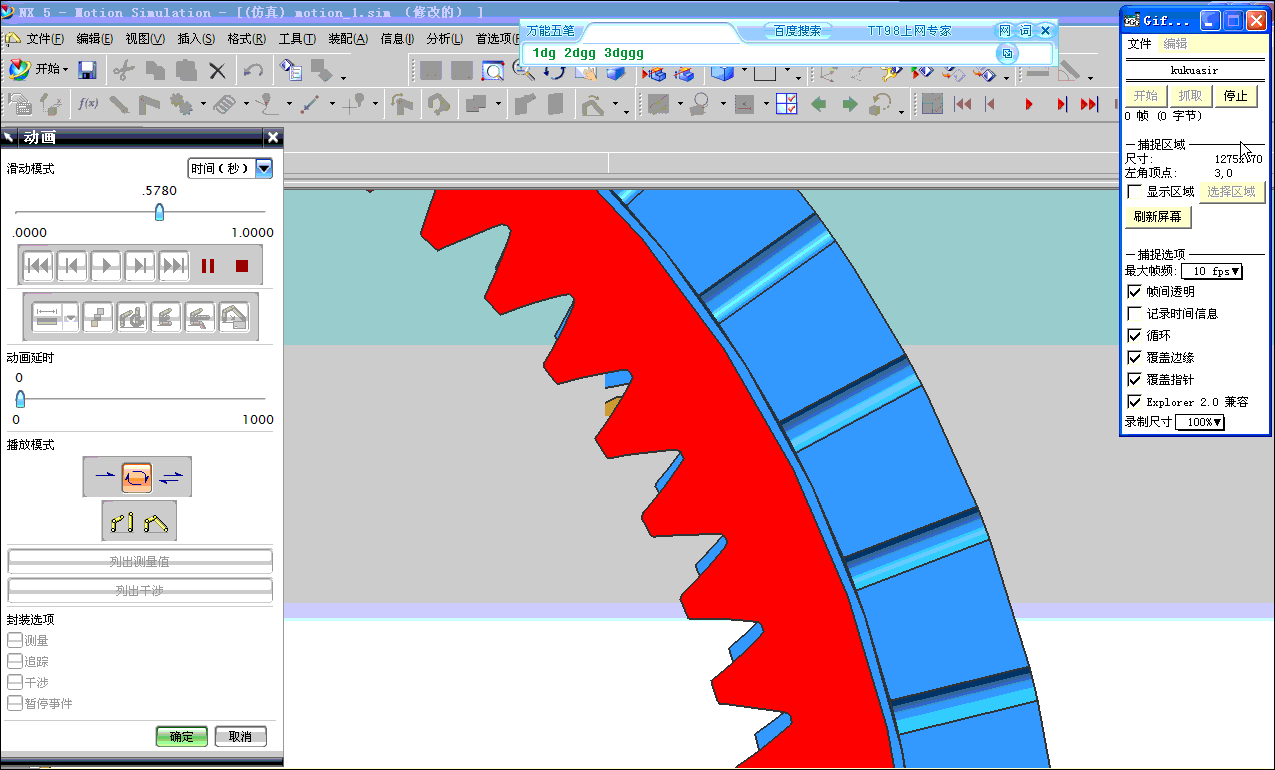Image resolution: width=1275 pixels, height=770 pixels.
Task: Click the Delete X icon in toolbar
Action: coord(217,70)
